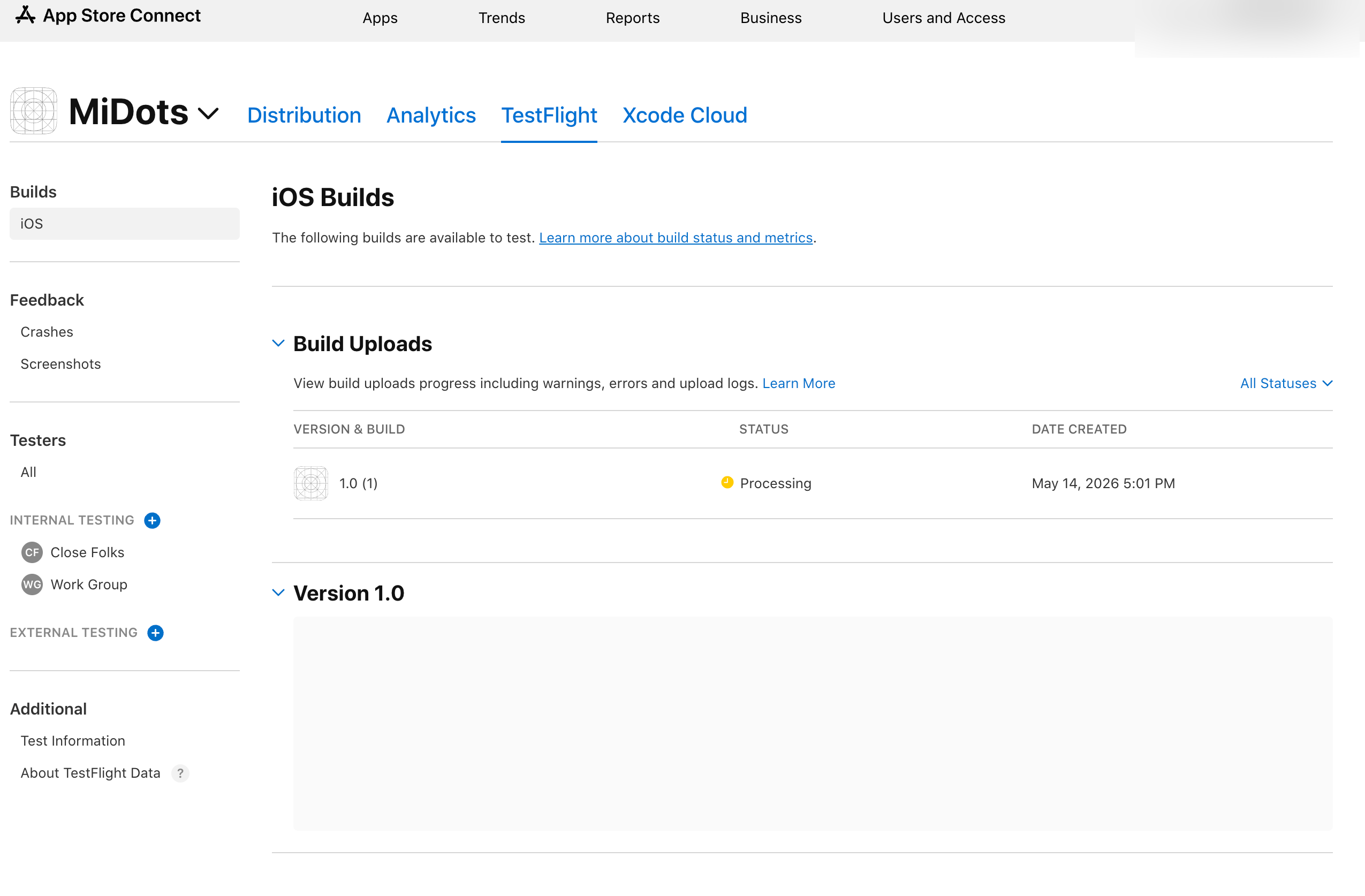1365x896 pixels.
Task: Click the MiDots app name
Action: (x=128, y=112)
